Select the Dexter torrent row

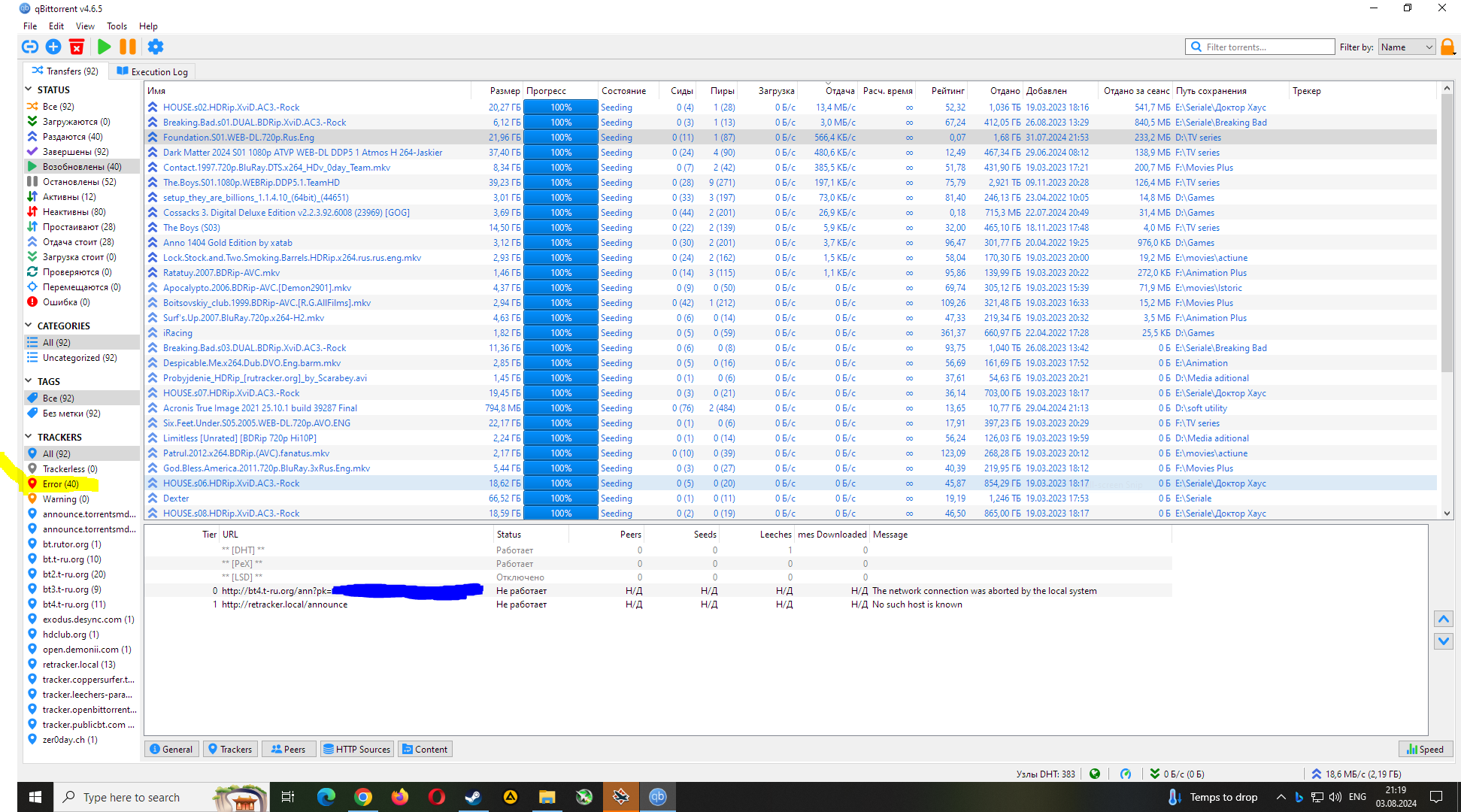pos(790,498)
